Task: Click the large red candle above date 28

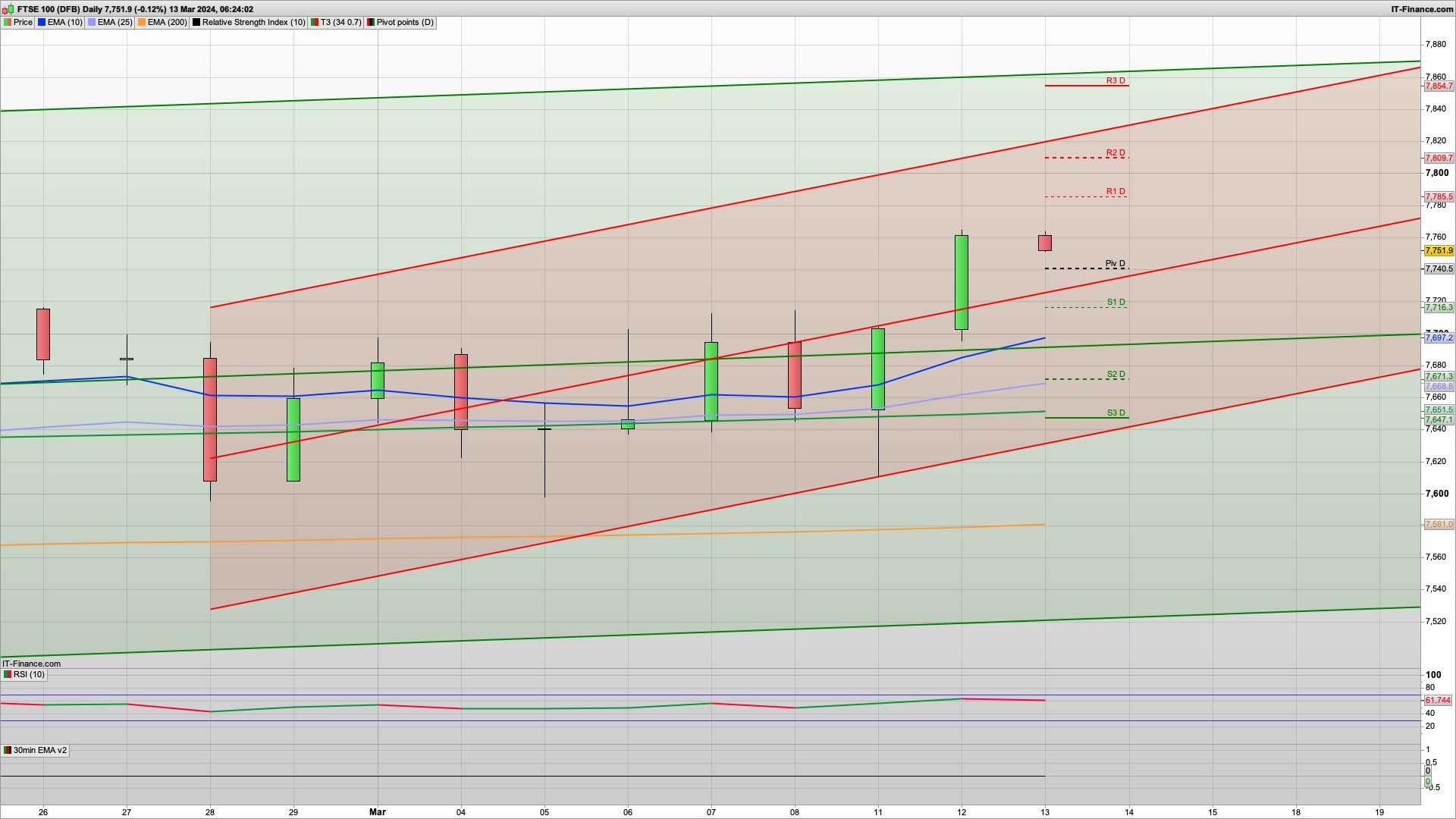Action: coord(210,419)
